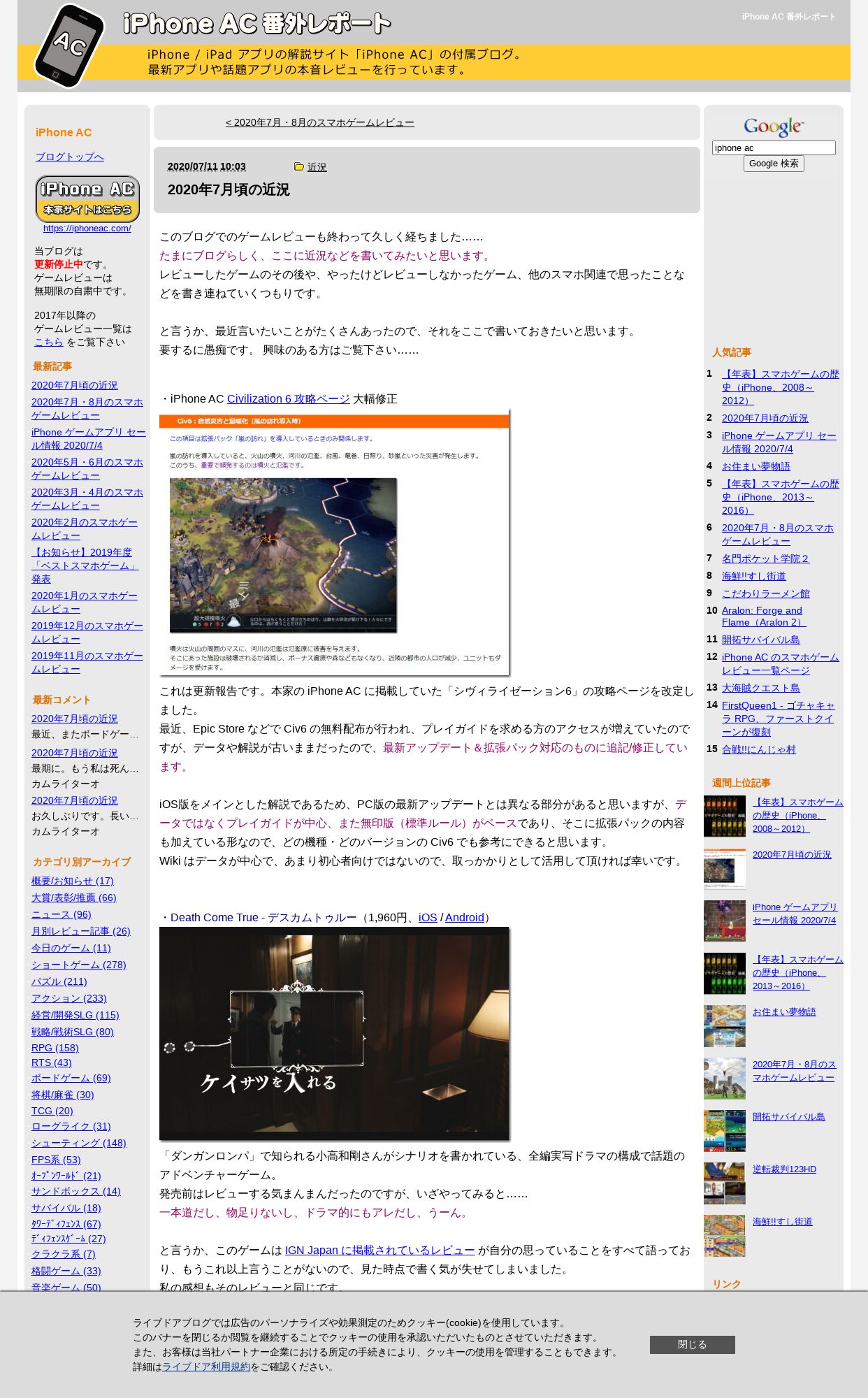Click weekly thumbnail for 海鮮!!すし街道
Viewport: 868px width, 1398px height.
[x=724, y=1236]
